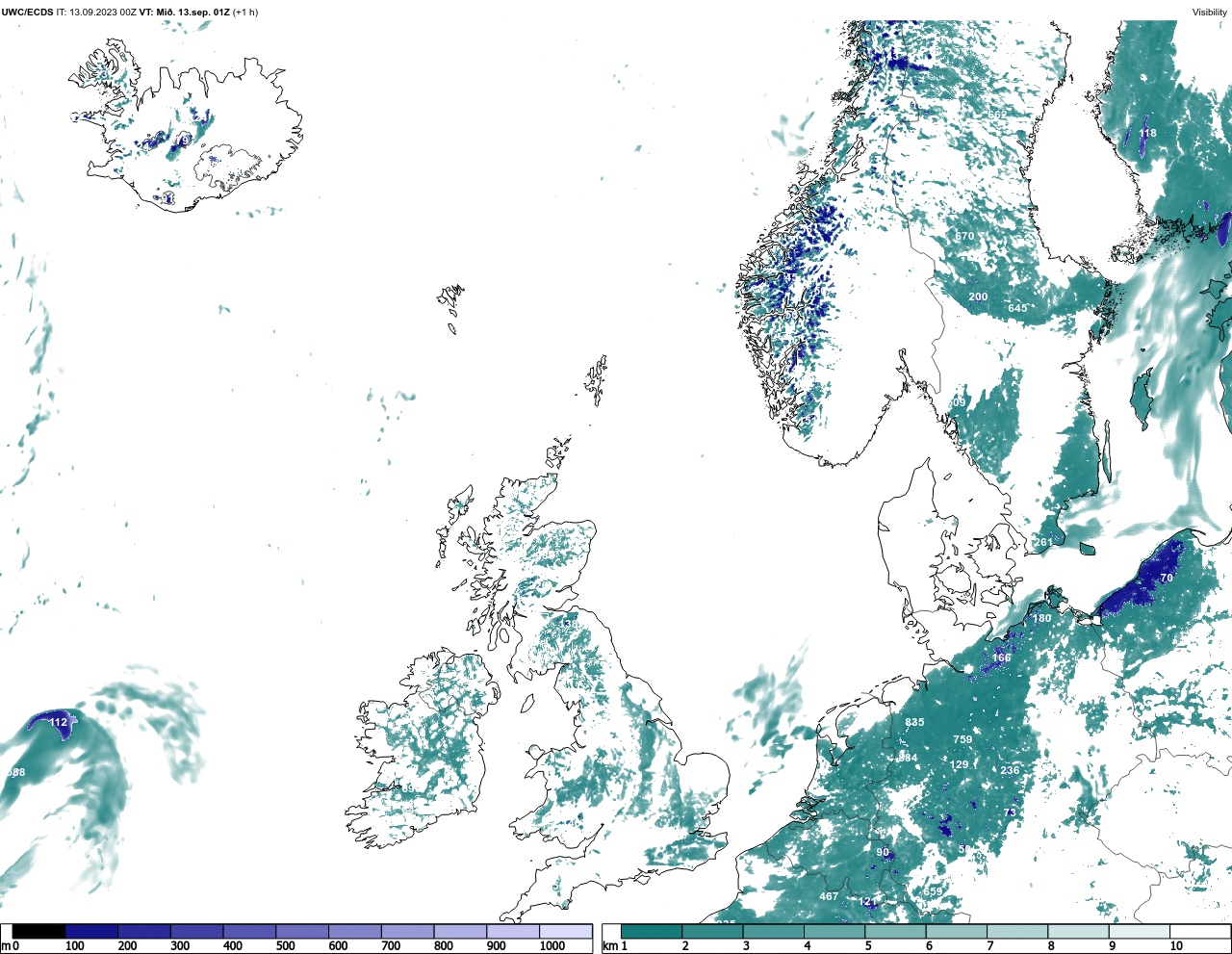The image size is (1232, 954).
Task: Click the '236' value over eastern Germany
Action: [x=1010, y=770]
